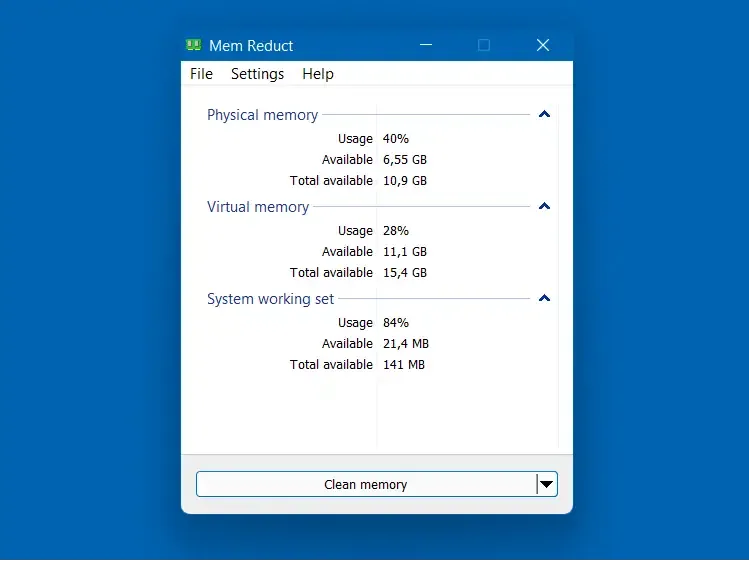
Task: Click Total available label under System working set
Action: tap(331, 365)
